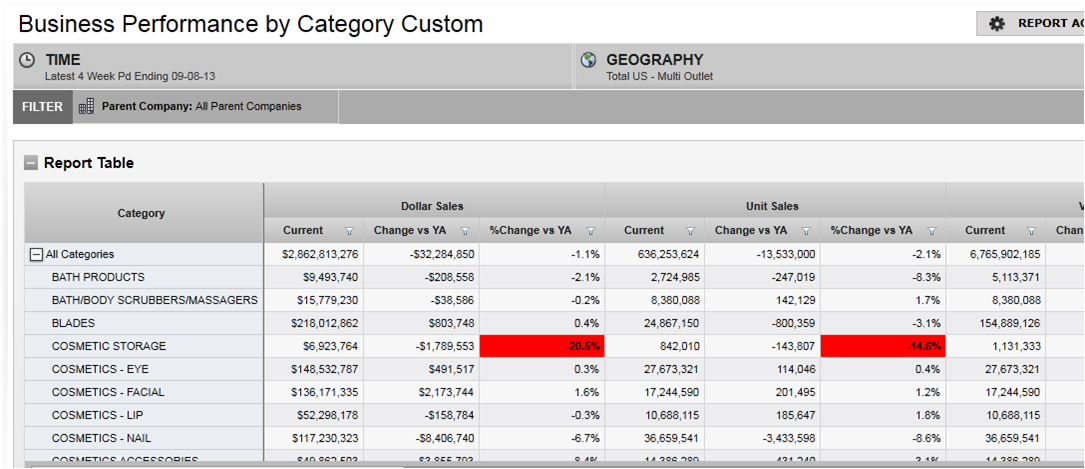The image size is (1085, 469).
Task: Click the Parent Company building icon
Action: click(x=86, y=106)
